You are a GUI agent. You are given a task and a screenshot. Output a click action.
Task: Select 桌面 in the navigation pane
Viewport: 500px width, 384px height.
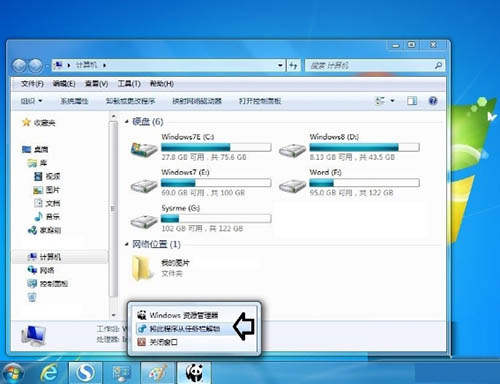click(x=35, y=149)
